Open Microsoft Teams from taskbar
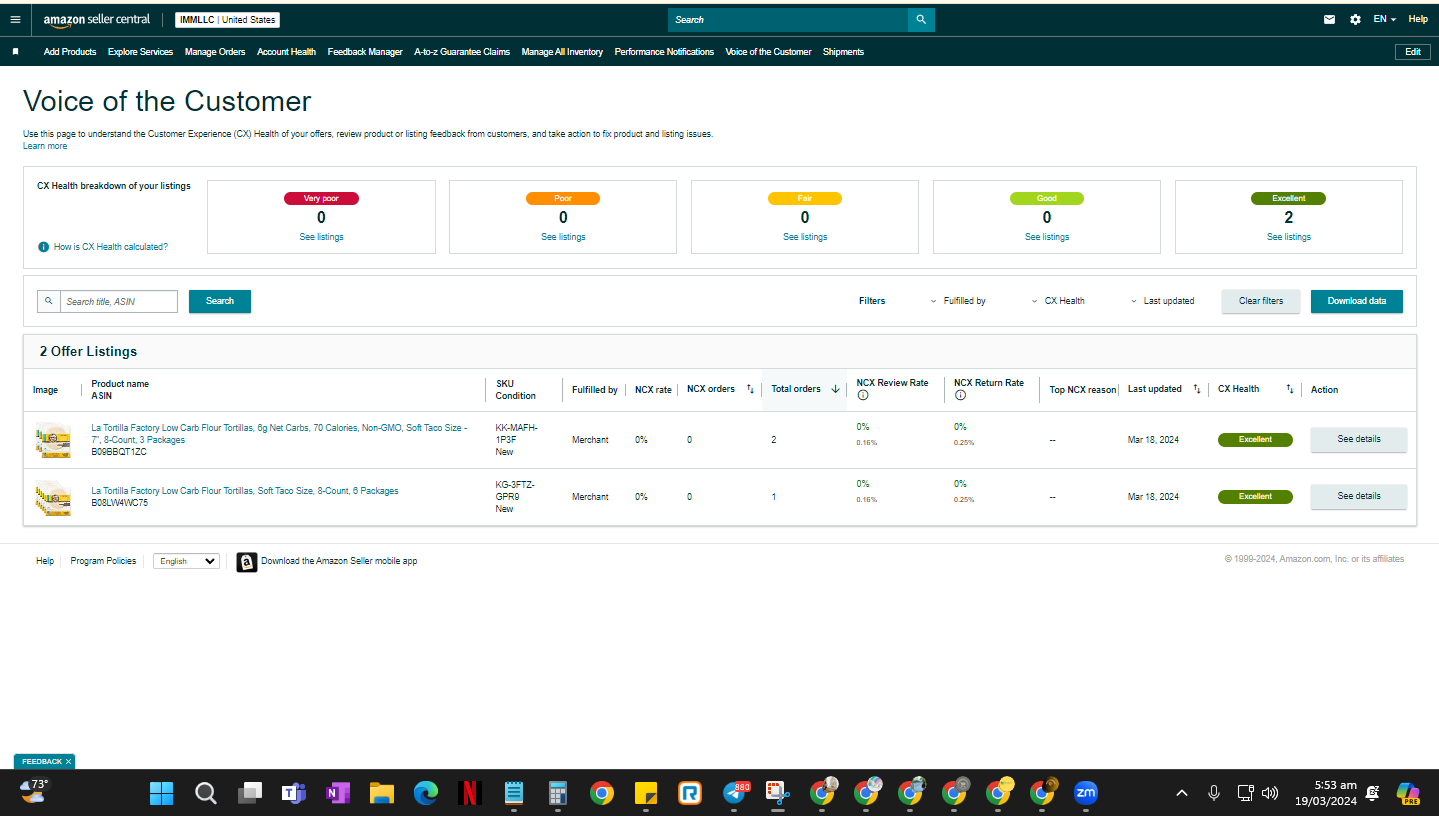Screen dimensions: 1439x816 pyautogui.click(x=293, y=794)
